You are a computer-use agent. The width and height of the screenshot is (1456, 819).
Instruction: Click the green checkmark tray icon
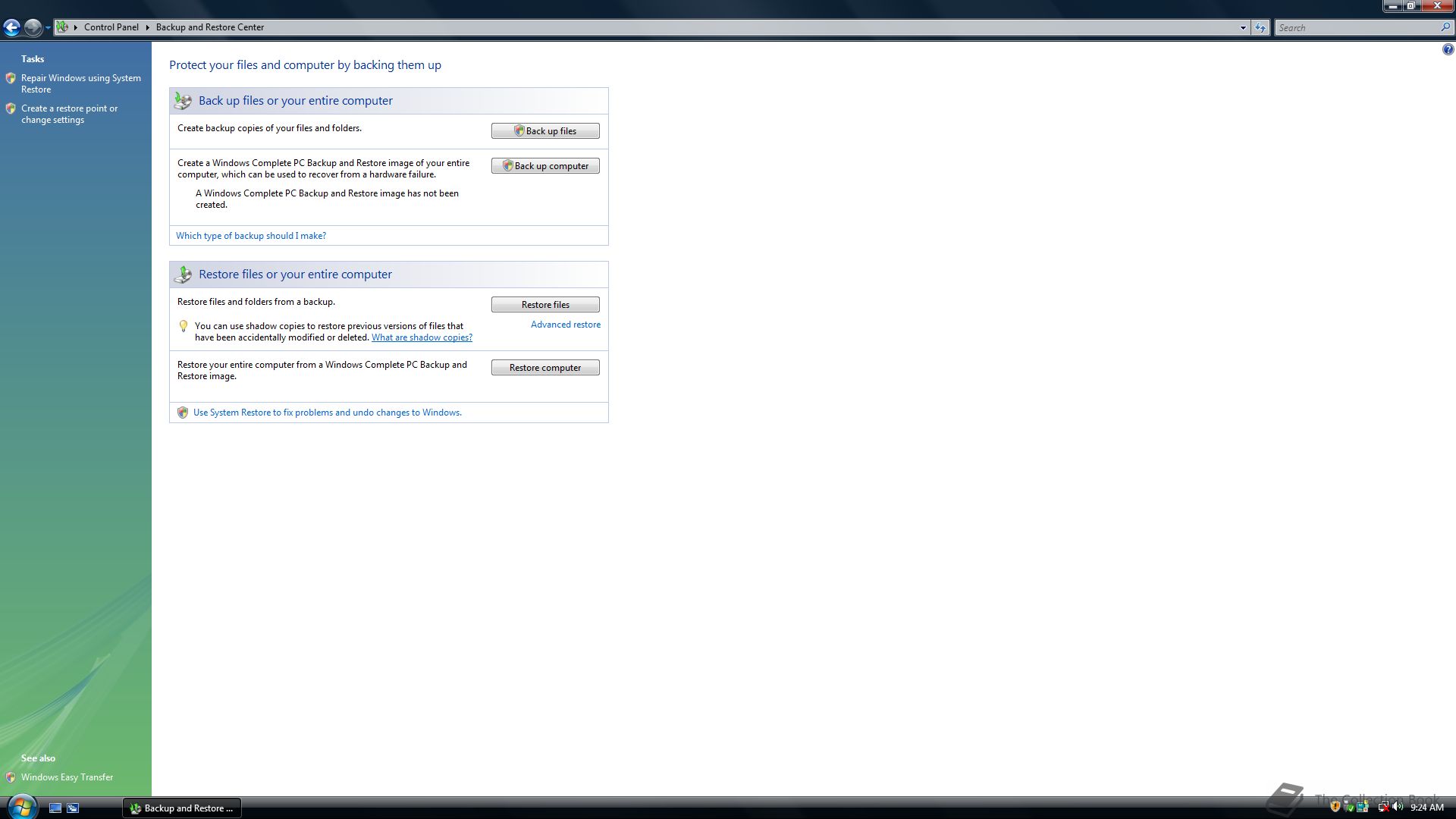1349,808
